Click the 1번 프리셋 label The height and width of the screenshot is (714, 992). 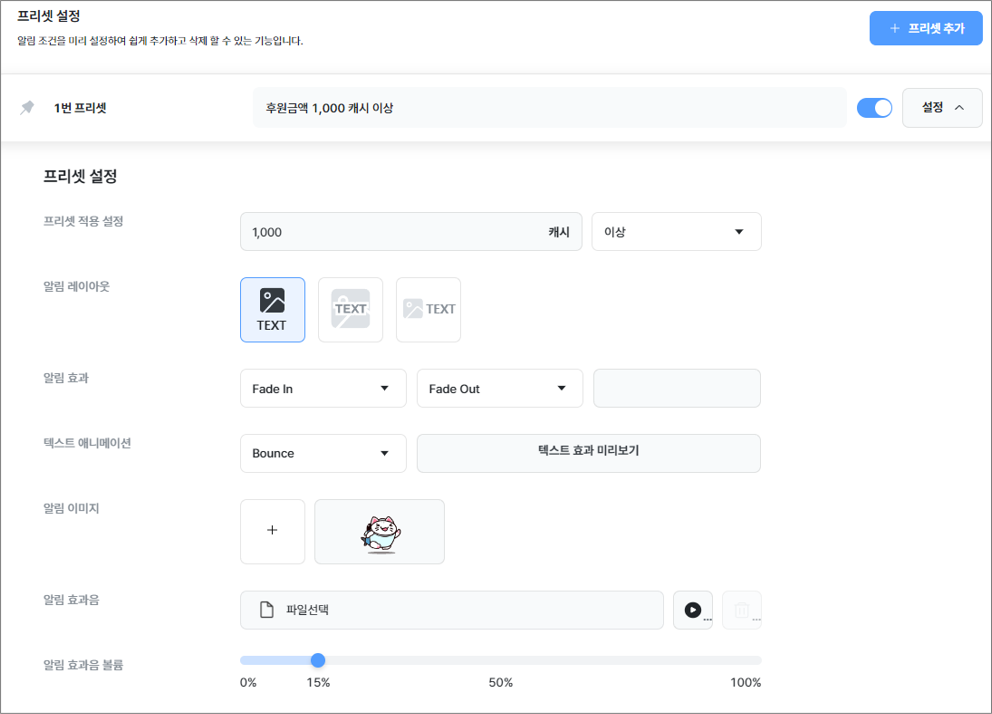(x=80, y=108)
